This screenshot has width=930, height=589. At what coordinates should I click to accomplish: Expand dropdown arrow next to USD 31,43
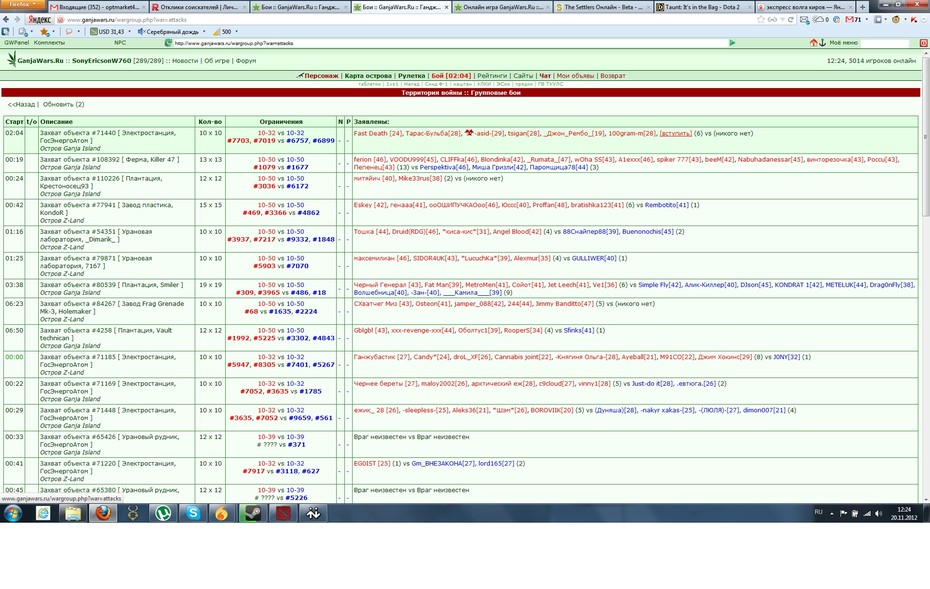point(130,31)
